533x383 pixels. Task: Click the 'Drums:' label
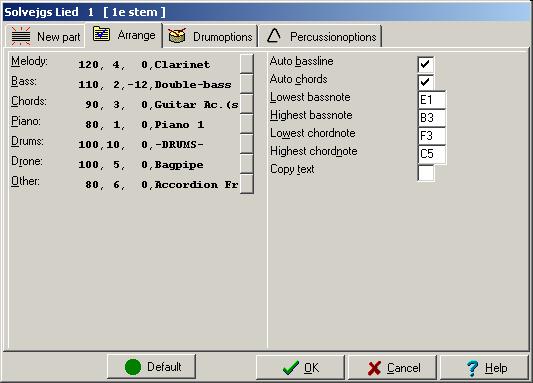click(27, 142)
